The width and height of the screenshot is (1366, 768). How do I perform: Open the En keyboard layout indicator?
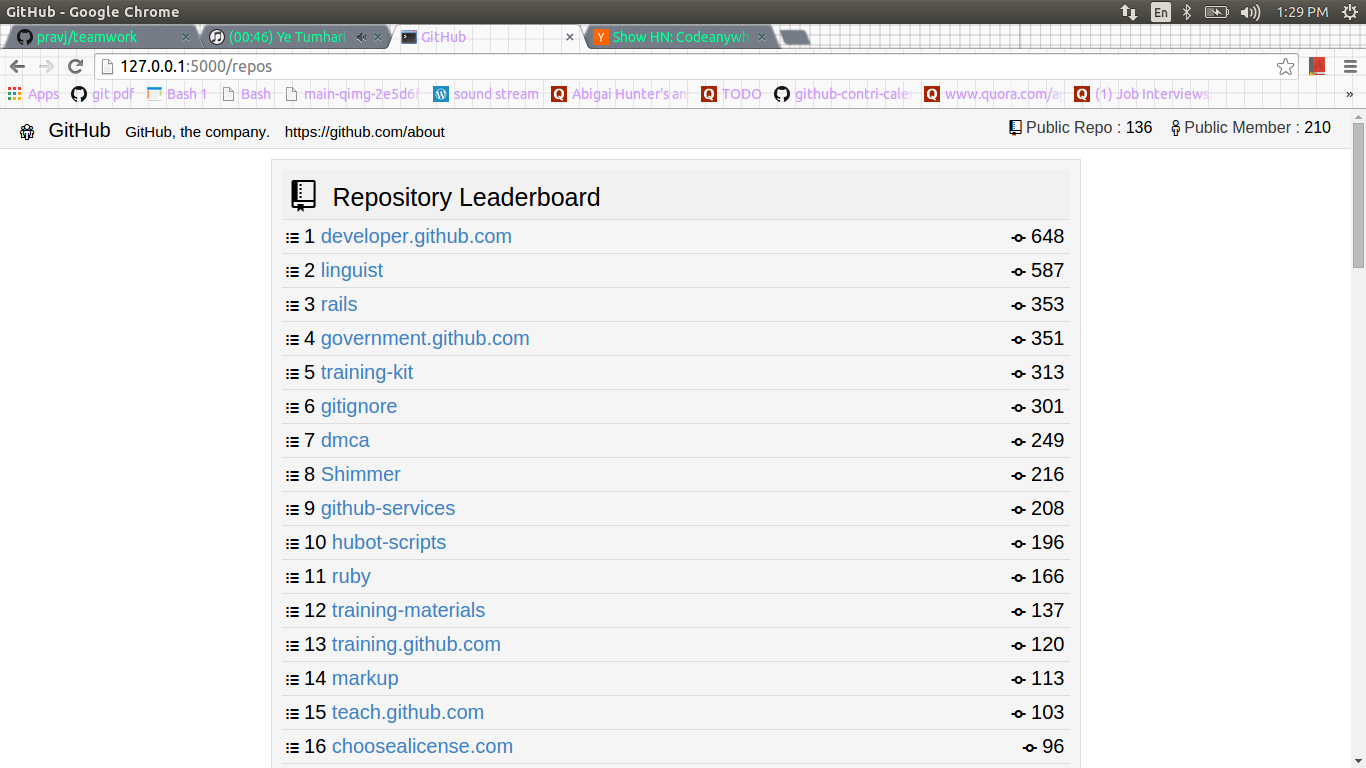1161,12
